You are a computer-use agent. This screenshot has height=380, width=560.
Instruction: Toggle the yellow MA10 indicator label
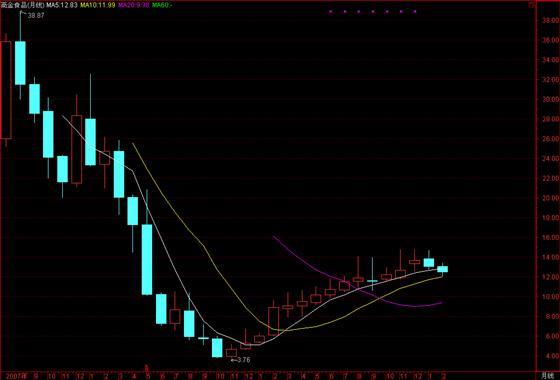(x=98, y=5)
